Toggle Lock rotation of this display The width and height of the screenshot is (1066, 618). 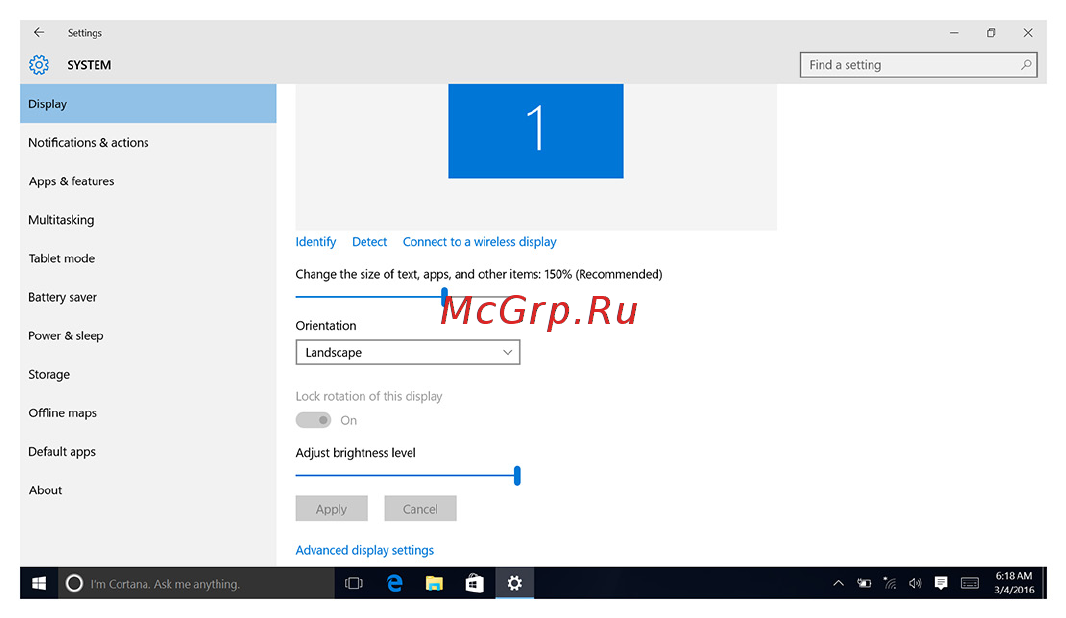pos(313,420)
